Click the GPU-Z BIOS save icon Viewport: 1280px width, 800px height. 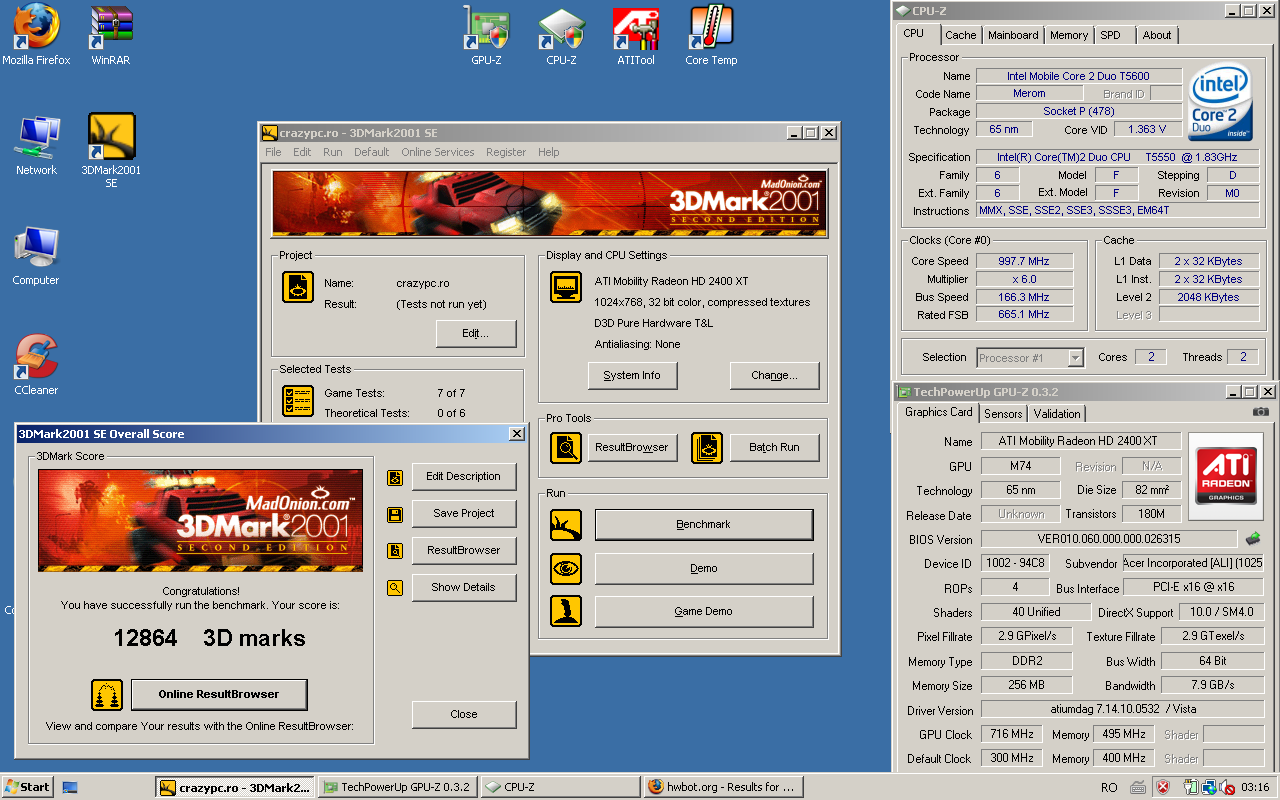[1252, 539]
